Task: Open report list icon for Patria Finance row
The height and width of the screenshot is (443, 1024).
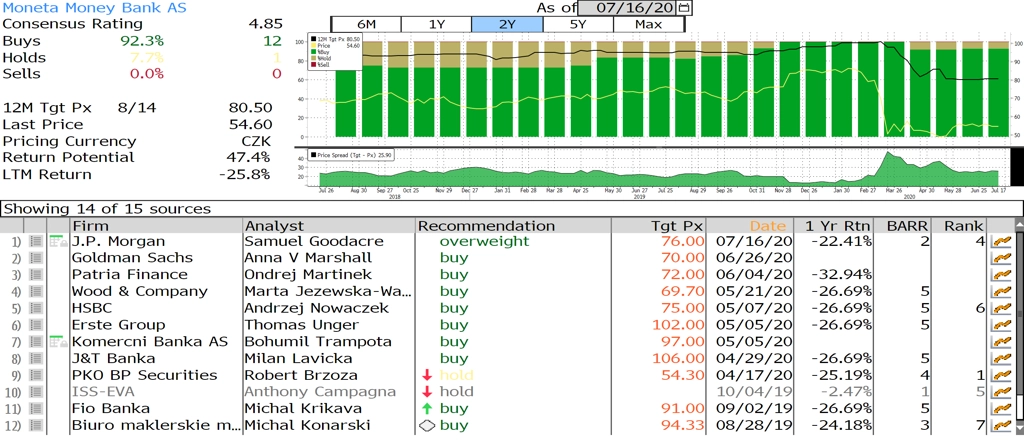Action: pyautogui.click(x=37, y=275)
